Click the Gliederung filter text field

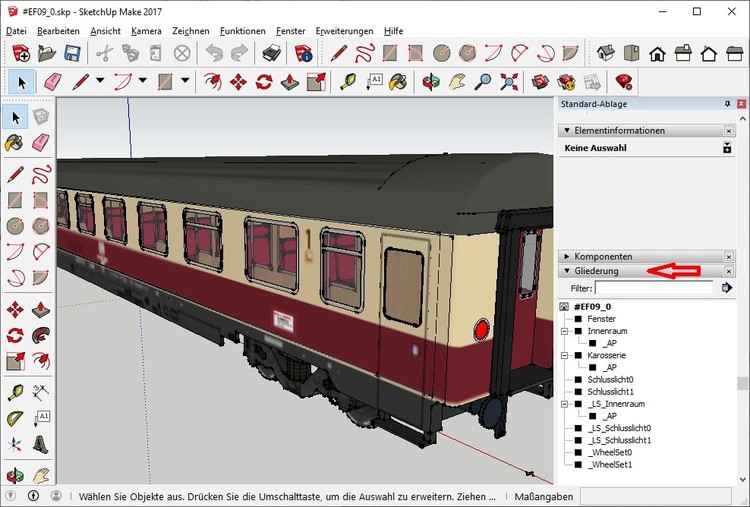[655, 288]
